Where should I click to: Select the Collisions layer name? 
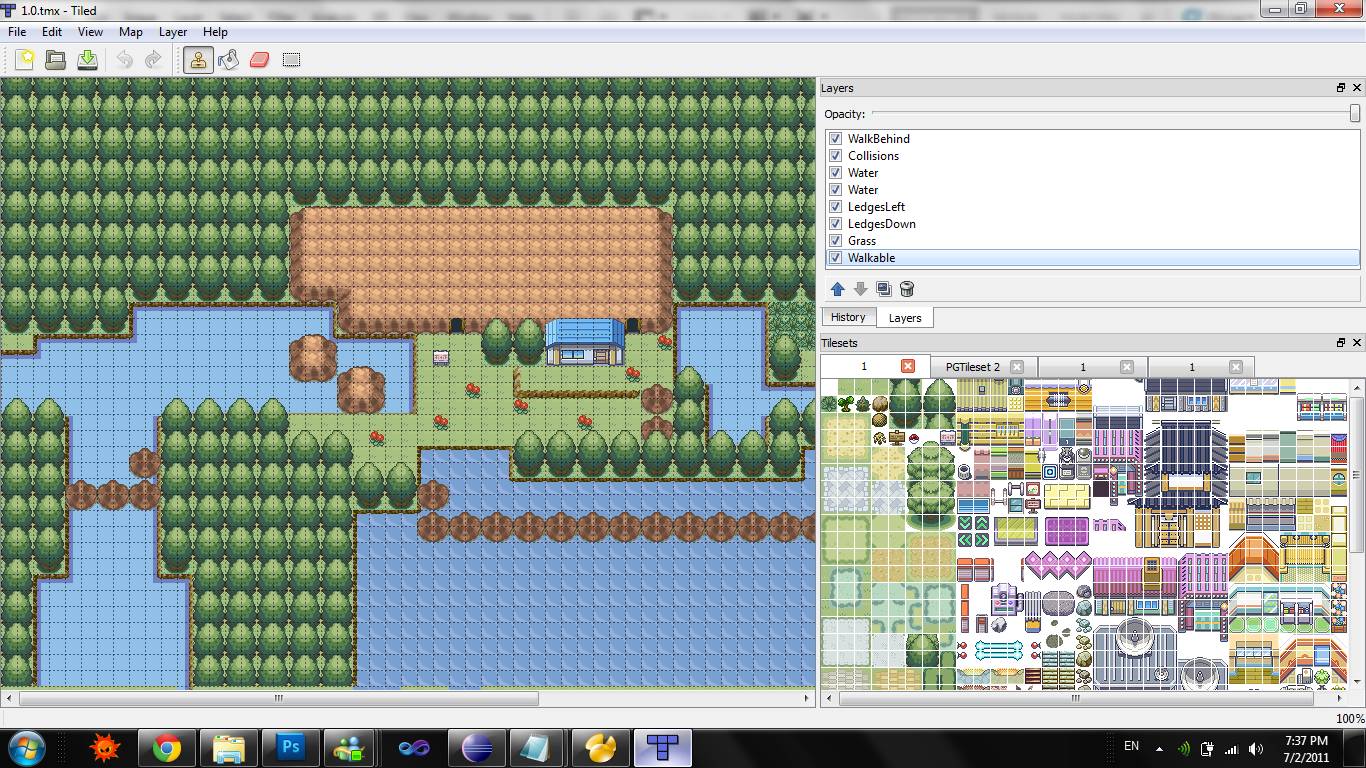pyautogui.click(x=873, y=156)
